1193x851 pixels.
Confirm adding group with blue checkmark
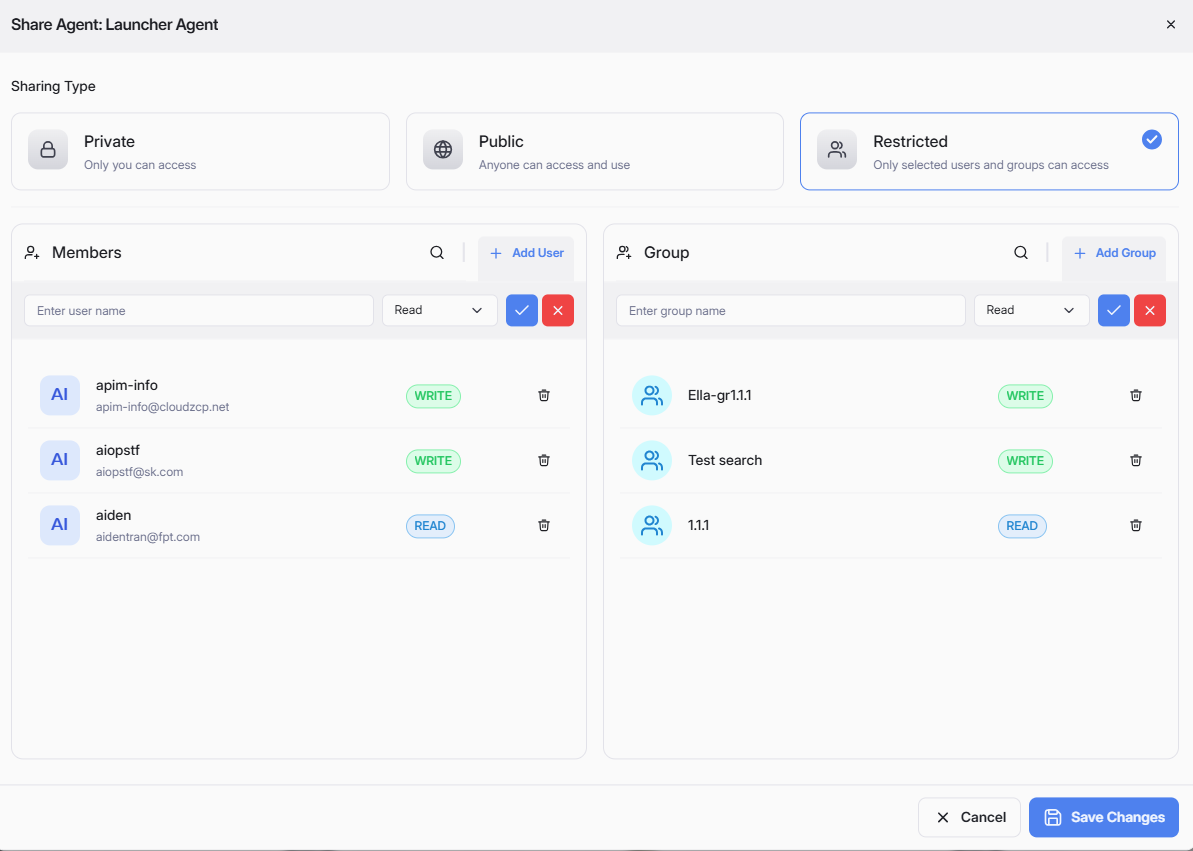coord(1114,311)
